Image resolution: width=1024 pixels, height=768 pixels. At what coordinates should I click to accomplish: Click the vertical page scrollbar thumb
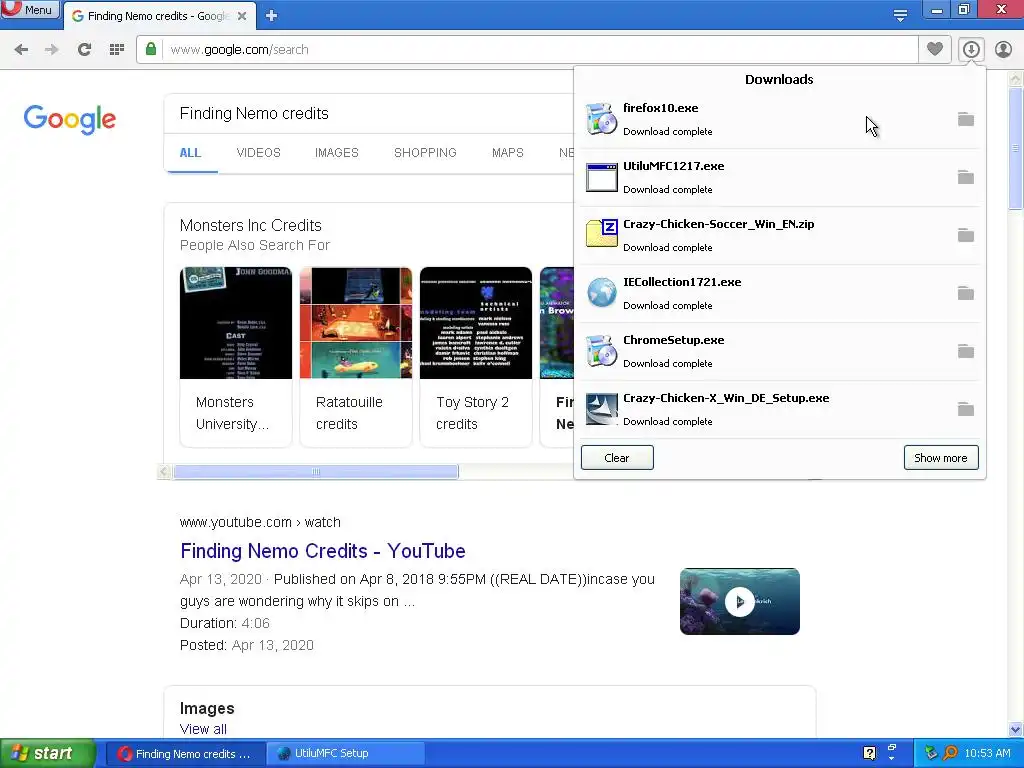pyautogui.click(x=1016, y=149)
